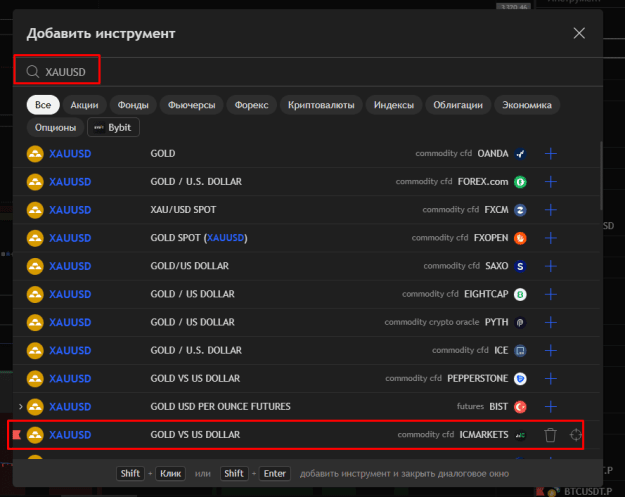Click the crosshair target icon on ICMARKETS row
The height and width of the screenshot is (497, 625).
coord(576,435)
